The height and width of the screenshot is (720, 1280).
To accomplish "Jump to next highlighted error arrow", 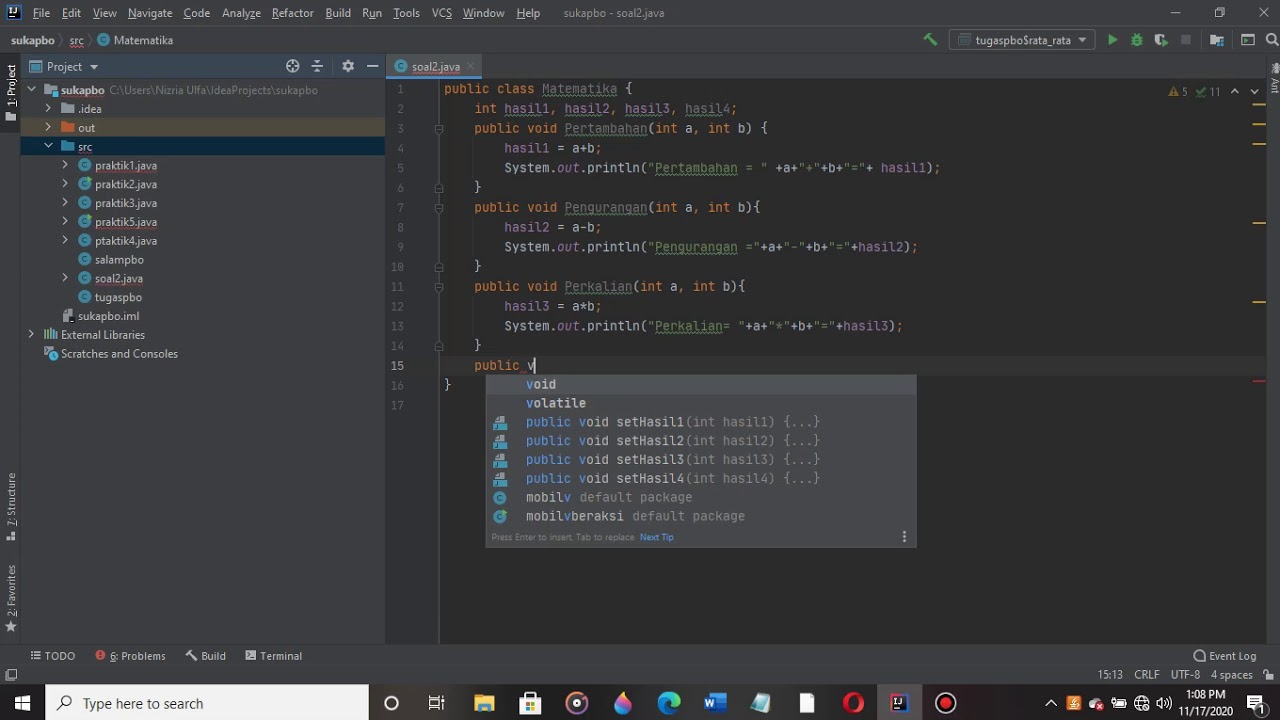I will (1254, 91).
